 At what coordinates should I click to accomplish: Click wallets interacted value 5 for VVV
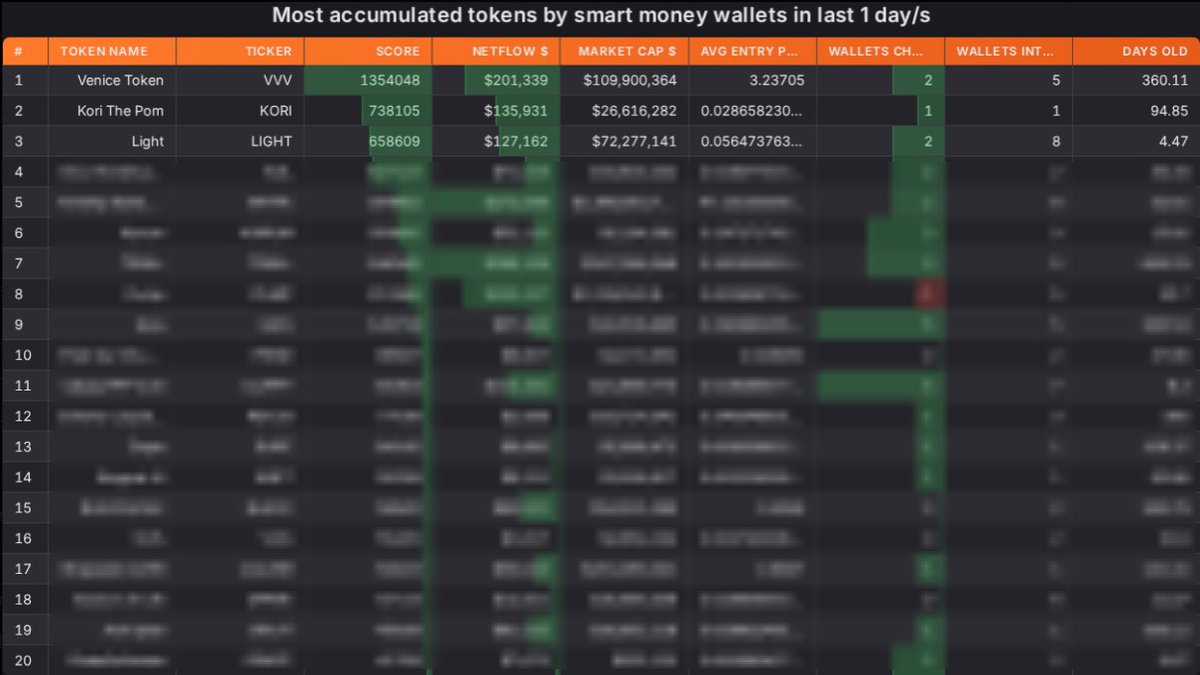(x=1056, y=80)
